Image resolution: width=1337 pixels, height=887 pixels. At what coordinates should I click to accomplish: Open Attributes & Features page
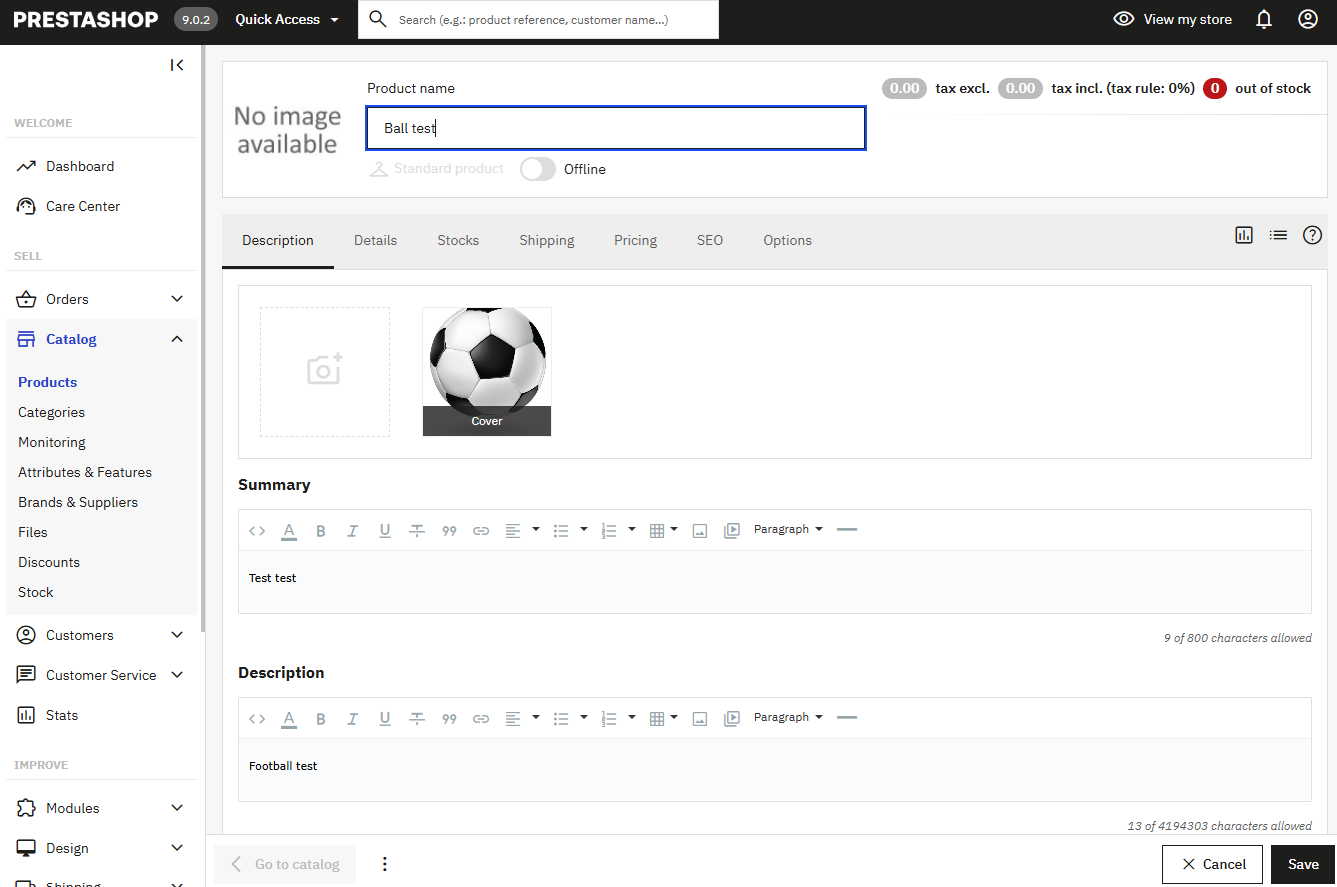click(85, 472)
